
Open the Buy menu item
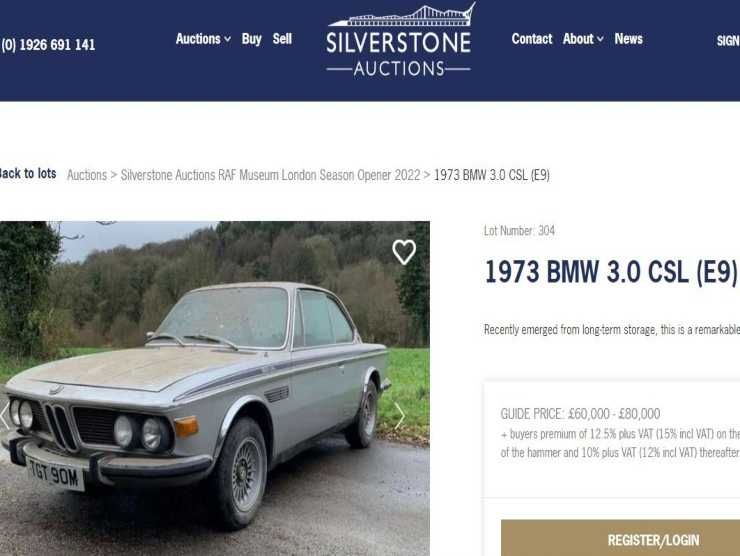click(252, 39)
